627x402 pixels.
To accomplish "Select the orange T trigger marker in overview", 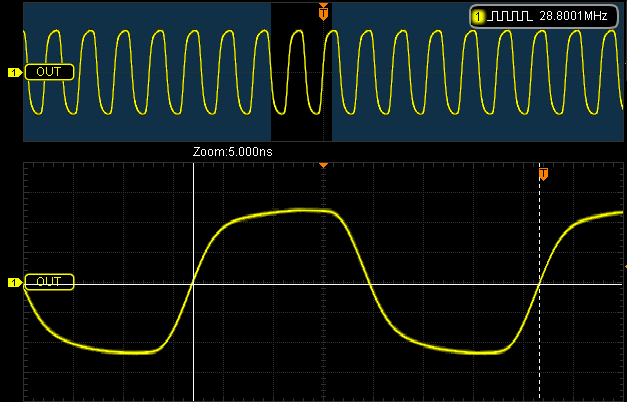I will tap(323, 12).
